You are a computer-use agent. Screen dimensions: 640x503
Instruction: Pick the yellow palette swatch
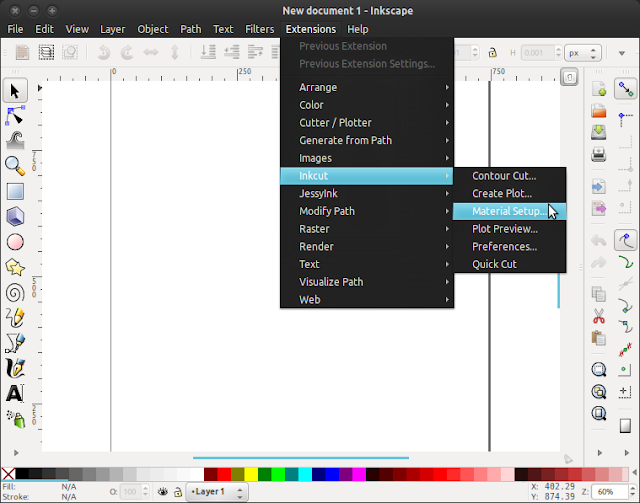[x=251, y=474]
